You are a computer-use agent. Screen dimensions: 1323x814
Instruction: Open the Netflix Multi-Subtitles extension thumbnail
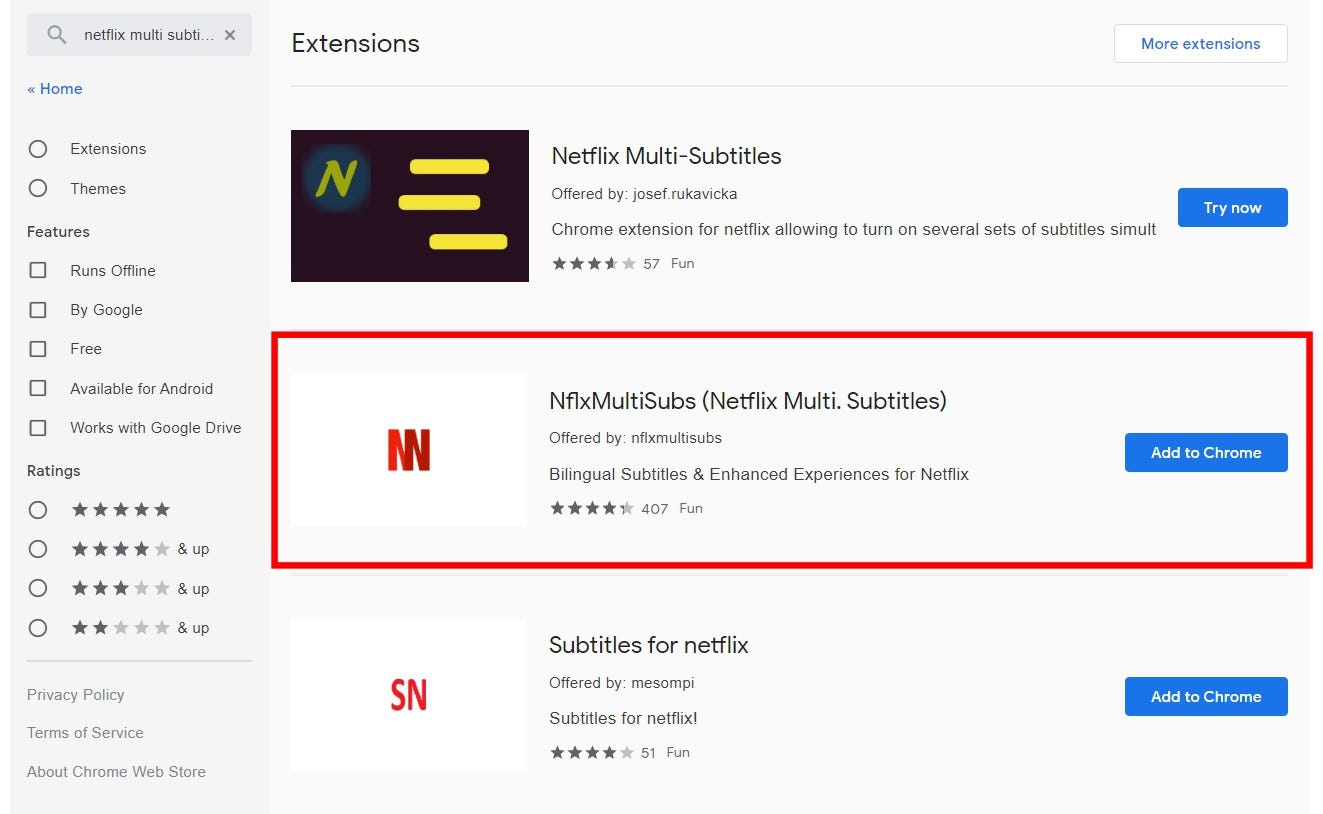410,206
